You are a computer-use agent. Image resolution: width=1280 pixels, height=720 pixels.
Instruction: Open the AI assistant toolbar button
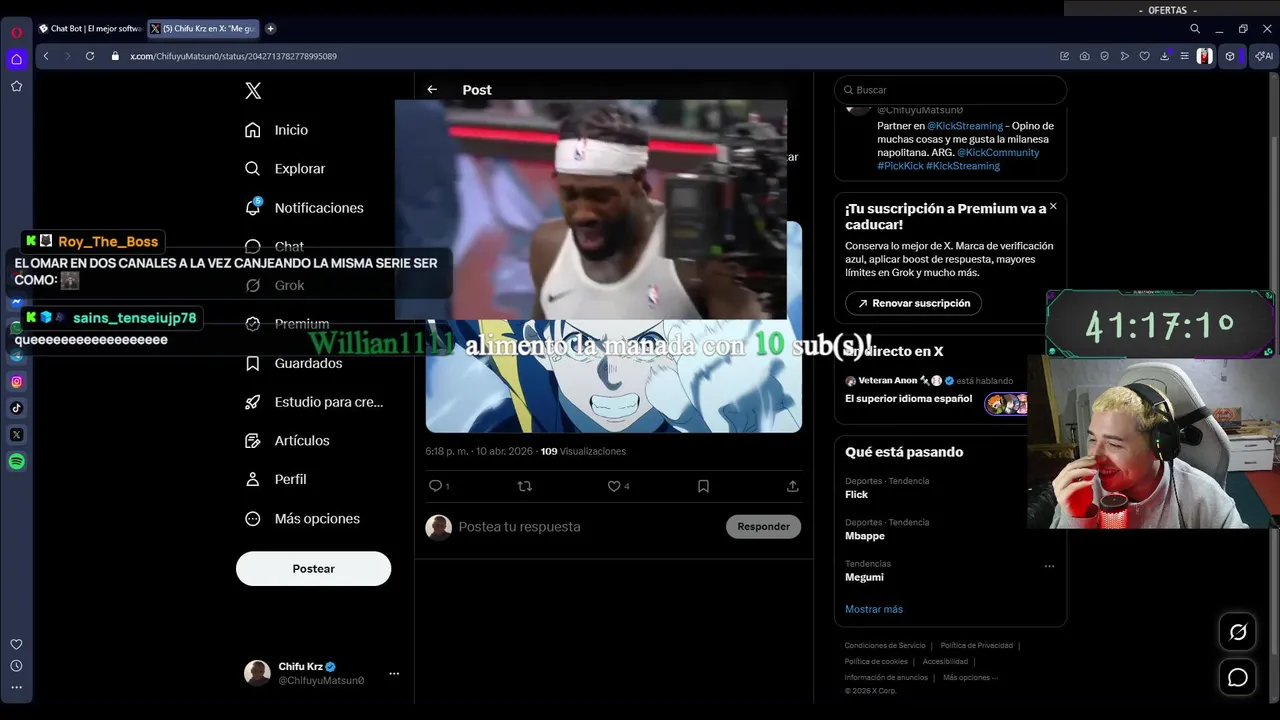1263,56
